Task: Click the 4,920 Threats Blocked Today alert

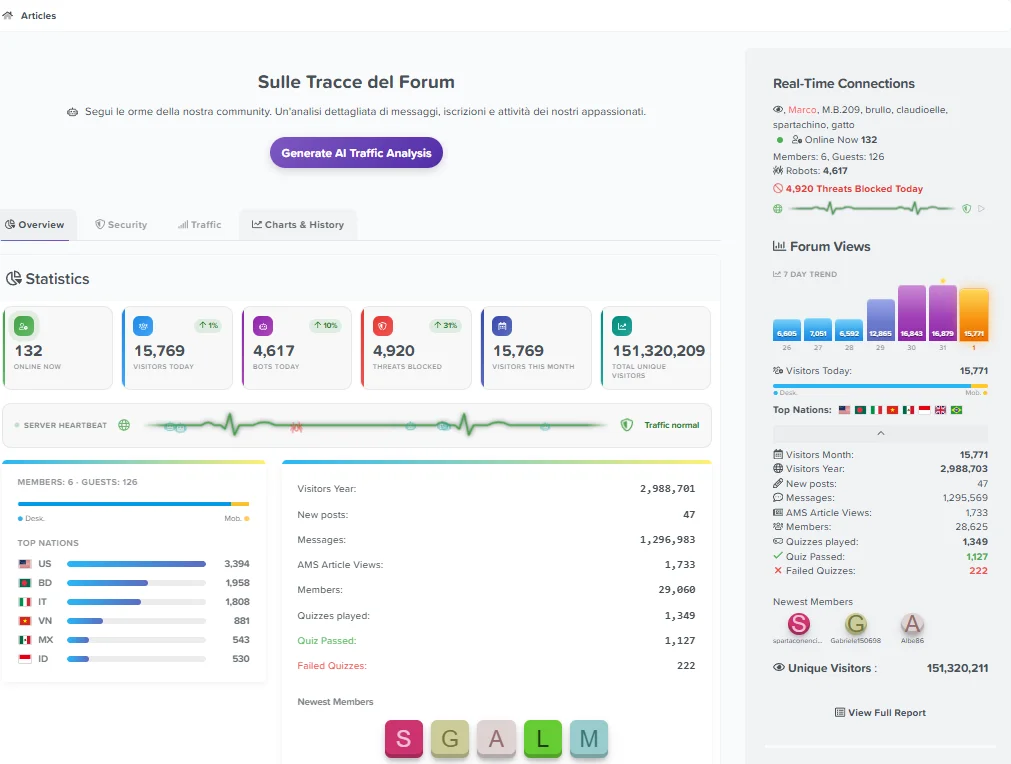Action: [848, 189]
